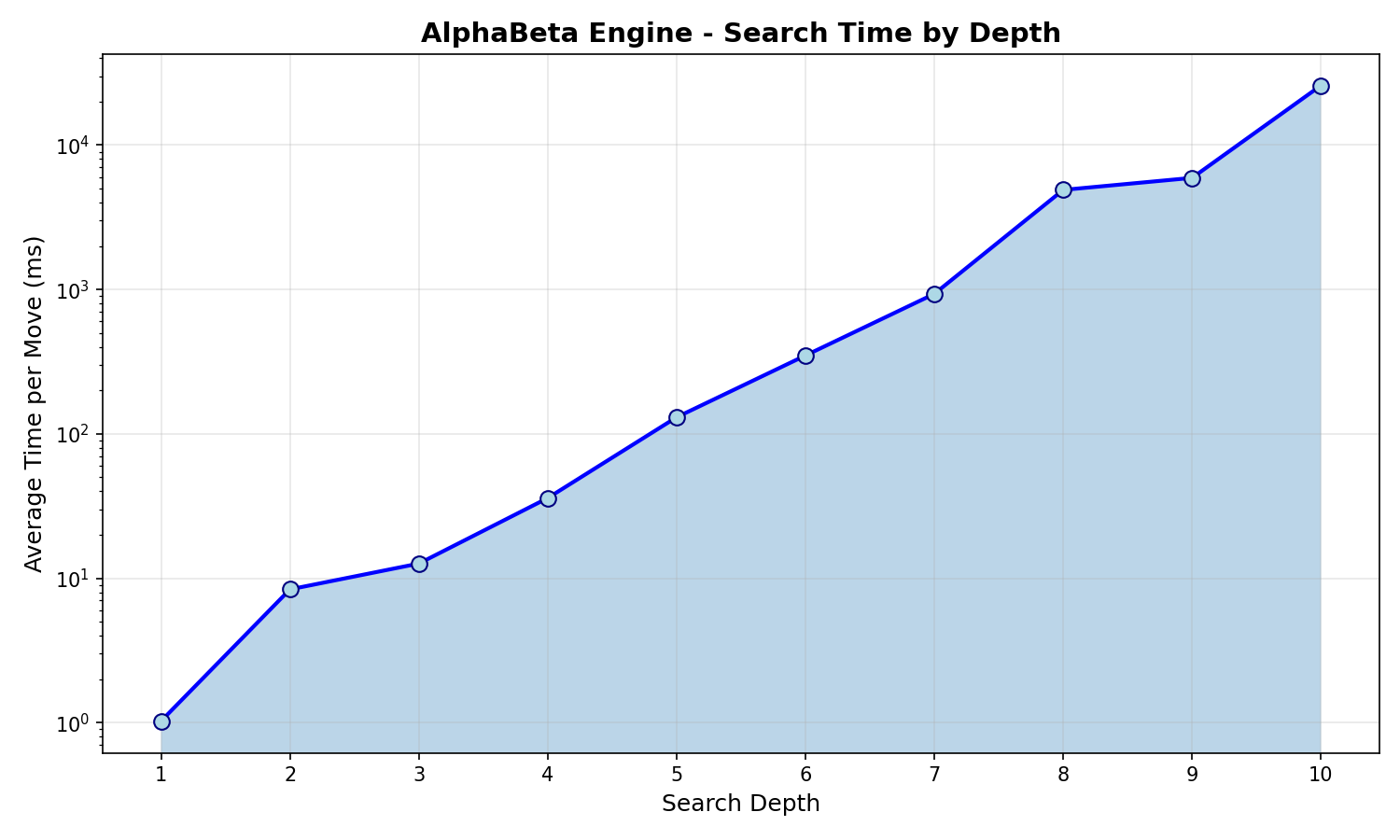1400x840 pixels.
Task: Select the data point at depth 8
Action: click(1063, 189)
